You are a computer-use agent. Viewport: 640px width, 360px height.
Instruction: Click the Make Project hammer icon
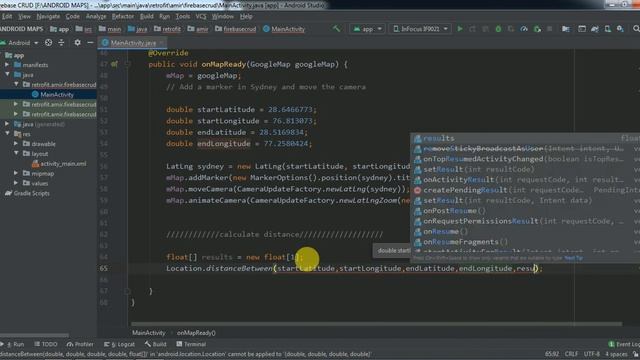coord(336,29)
